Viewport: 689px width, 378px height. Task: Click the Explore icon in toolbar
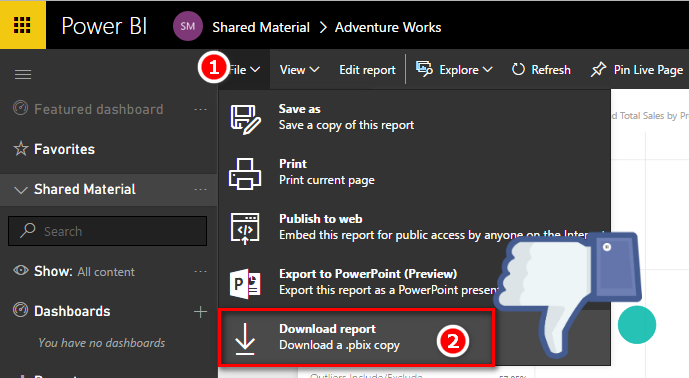tap(424, 69)
